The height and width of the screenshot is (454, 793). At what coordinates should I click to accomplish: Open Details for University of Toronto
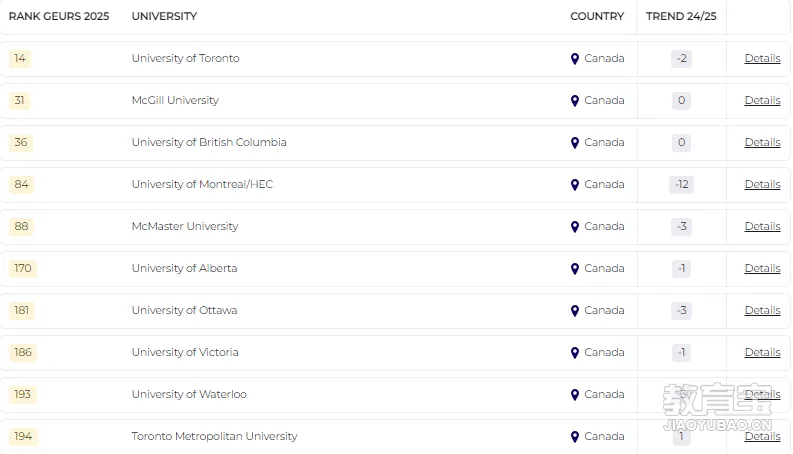762,58
